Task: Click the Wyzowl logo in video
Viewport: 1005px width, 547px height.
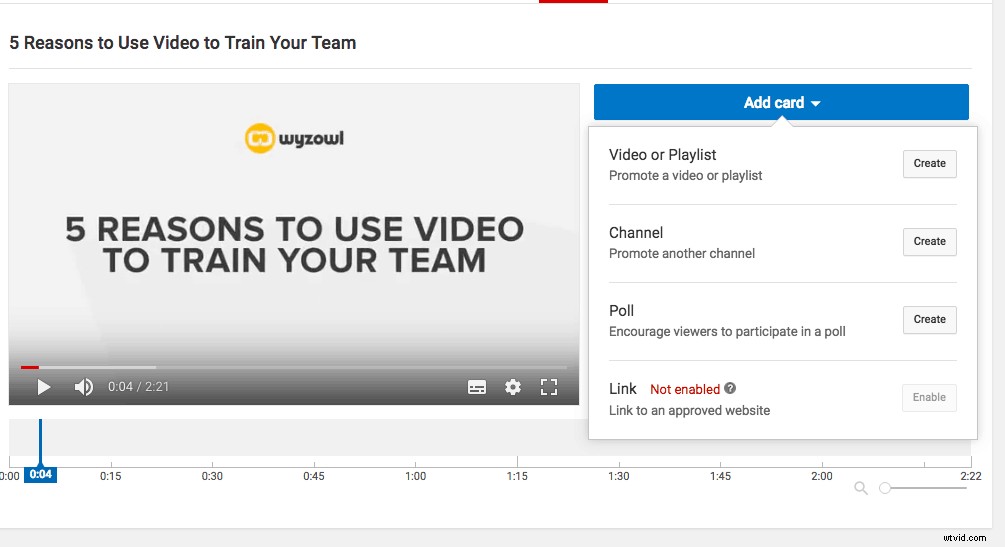Action: point(294,138)
